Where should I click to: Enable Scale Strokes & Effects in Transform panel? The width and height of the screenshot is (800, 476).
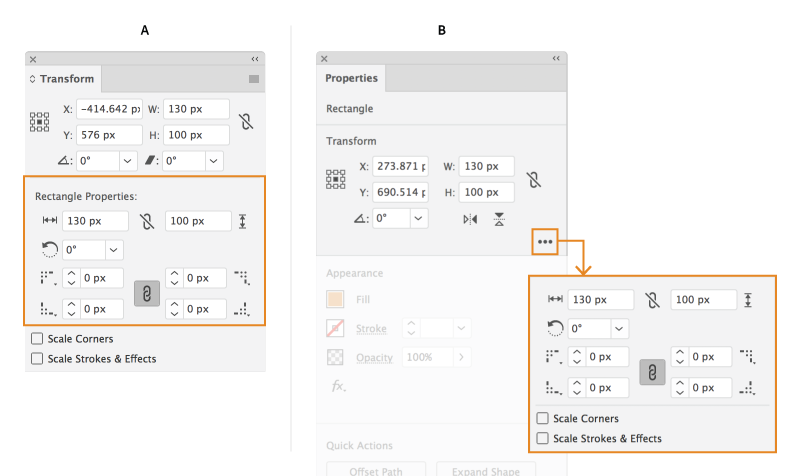click(37, 358)
